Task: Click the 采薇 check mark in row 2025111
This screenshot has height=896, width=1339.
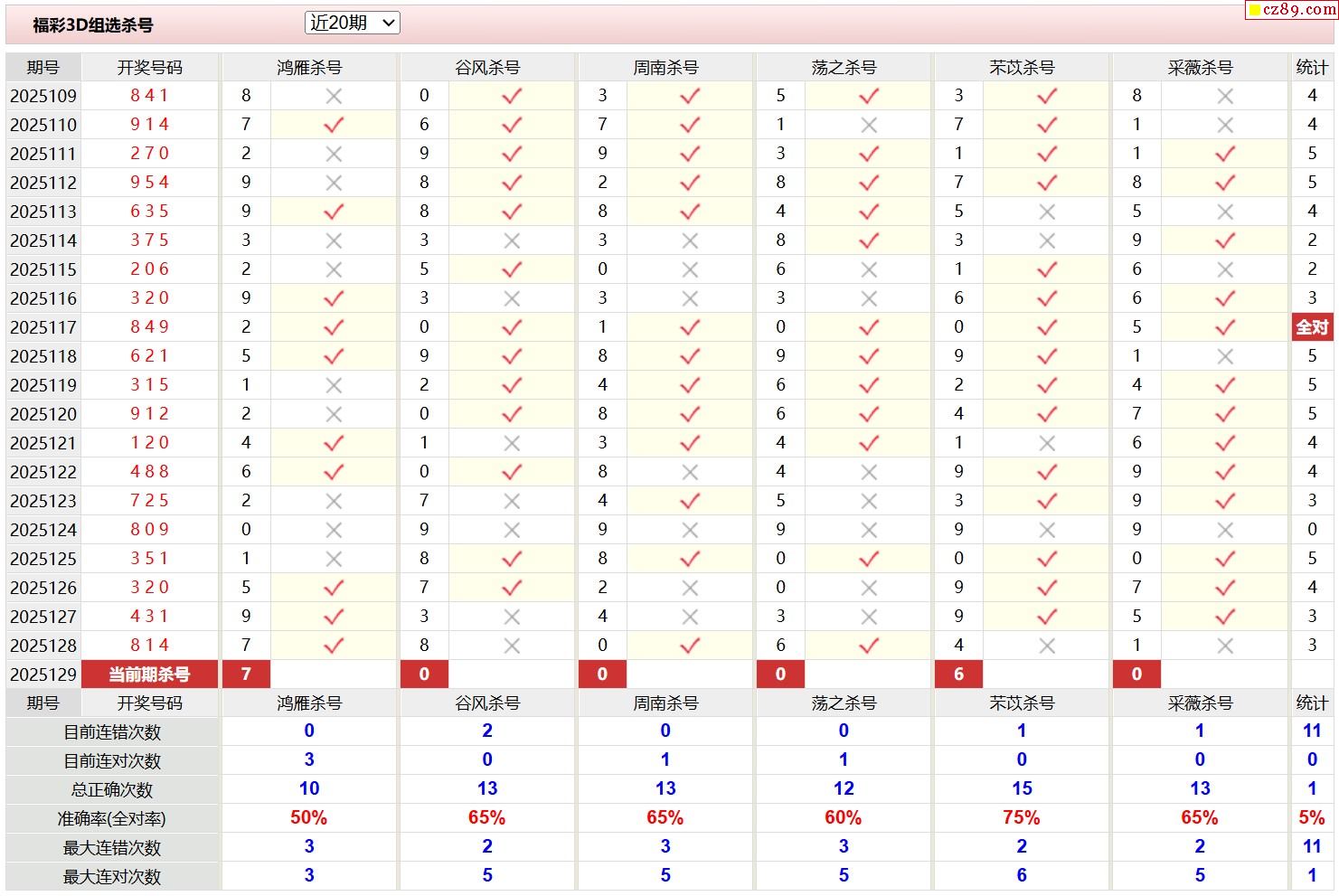Action: click(1225, 154)
